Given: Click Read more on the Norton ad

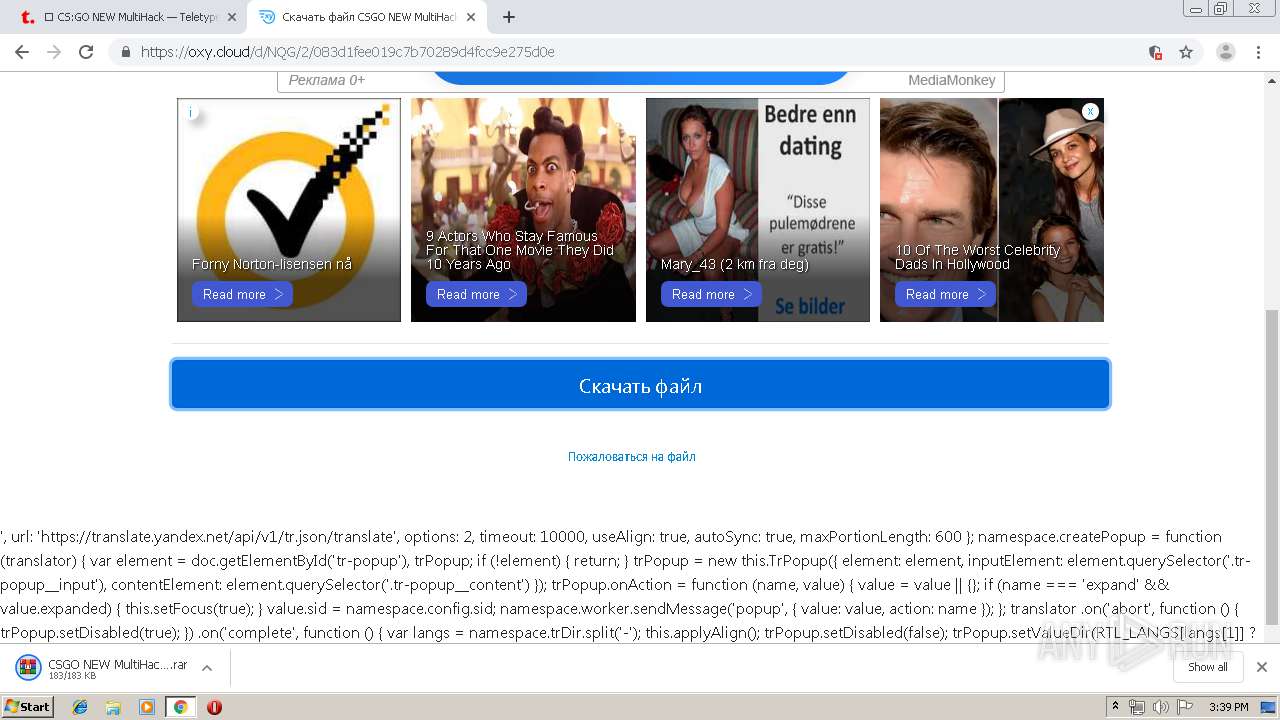Looking at the screenshot, I should click(x=242, y=294).
